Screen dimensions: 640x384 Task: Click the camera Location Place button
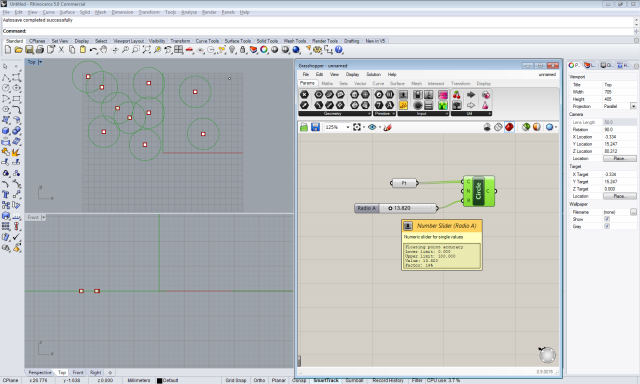(x=619, y=158)
